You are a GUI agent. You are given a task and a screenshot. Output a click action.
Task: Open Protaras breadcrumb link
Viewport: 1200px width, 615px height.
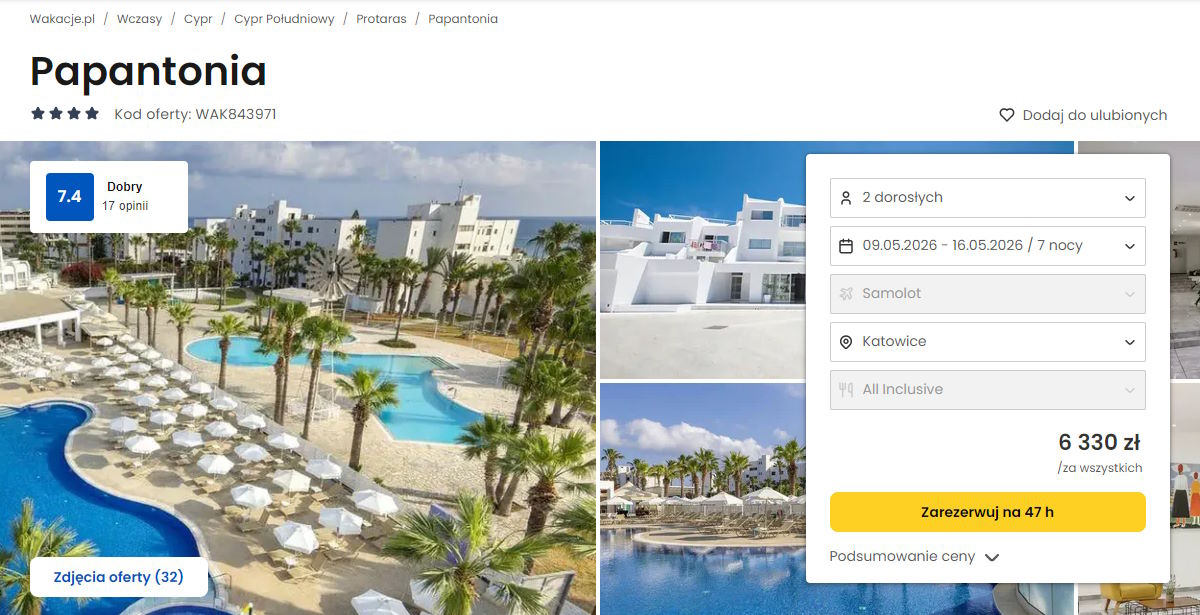381,19
